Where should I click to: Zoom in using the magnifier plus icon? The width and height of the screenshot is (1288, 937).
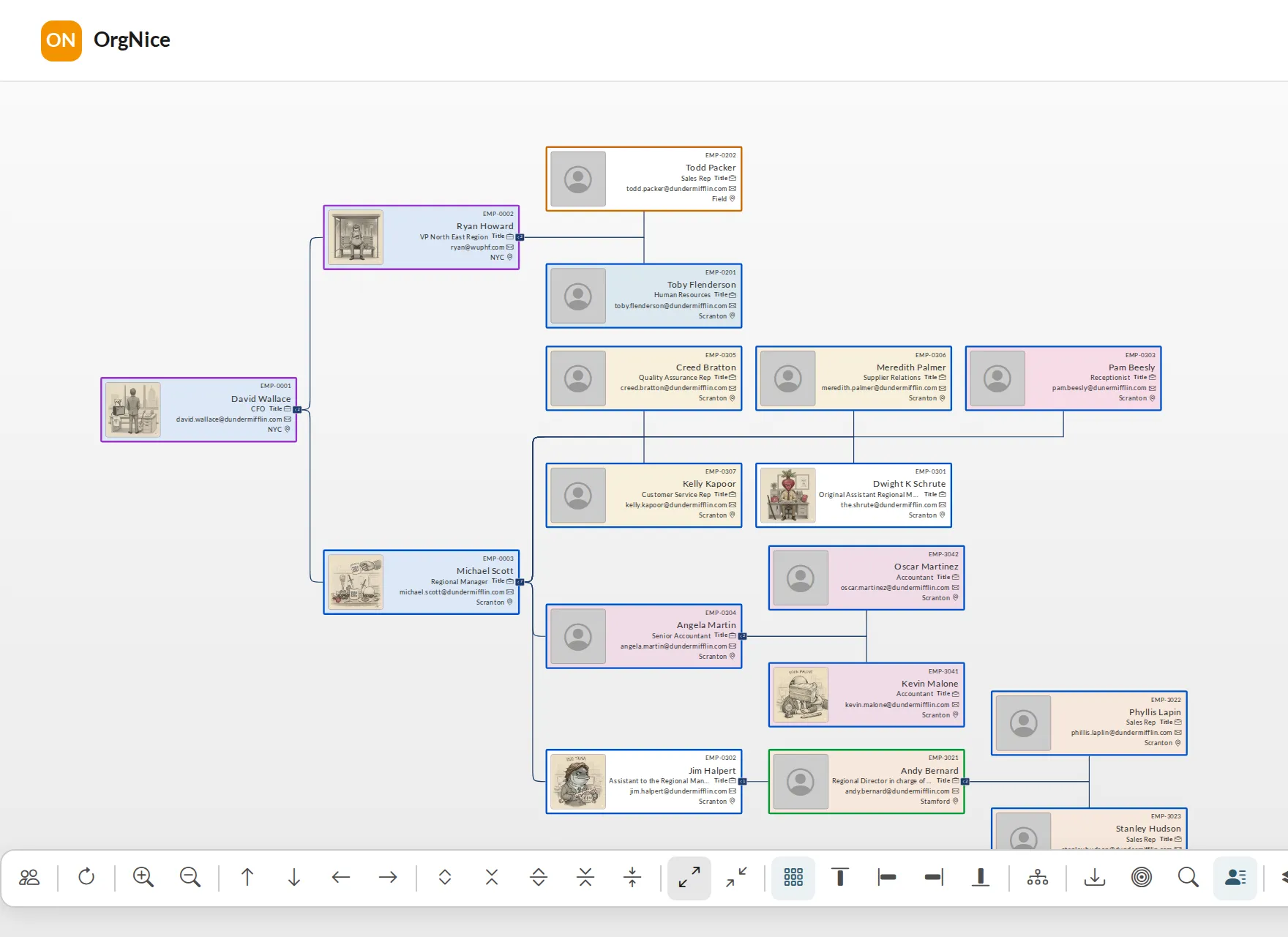coord(143,877)
